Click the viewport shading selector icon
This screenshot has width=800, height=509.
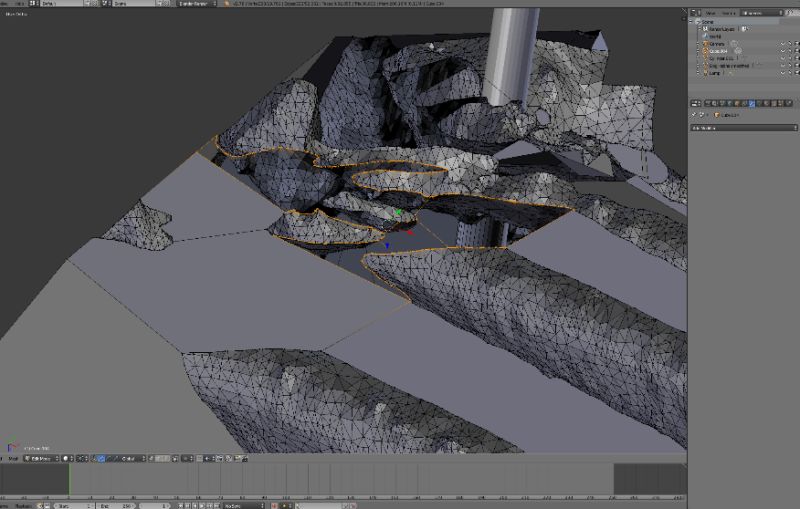pyautogui.click(x=68, y=459)
